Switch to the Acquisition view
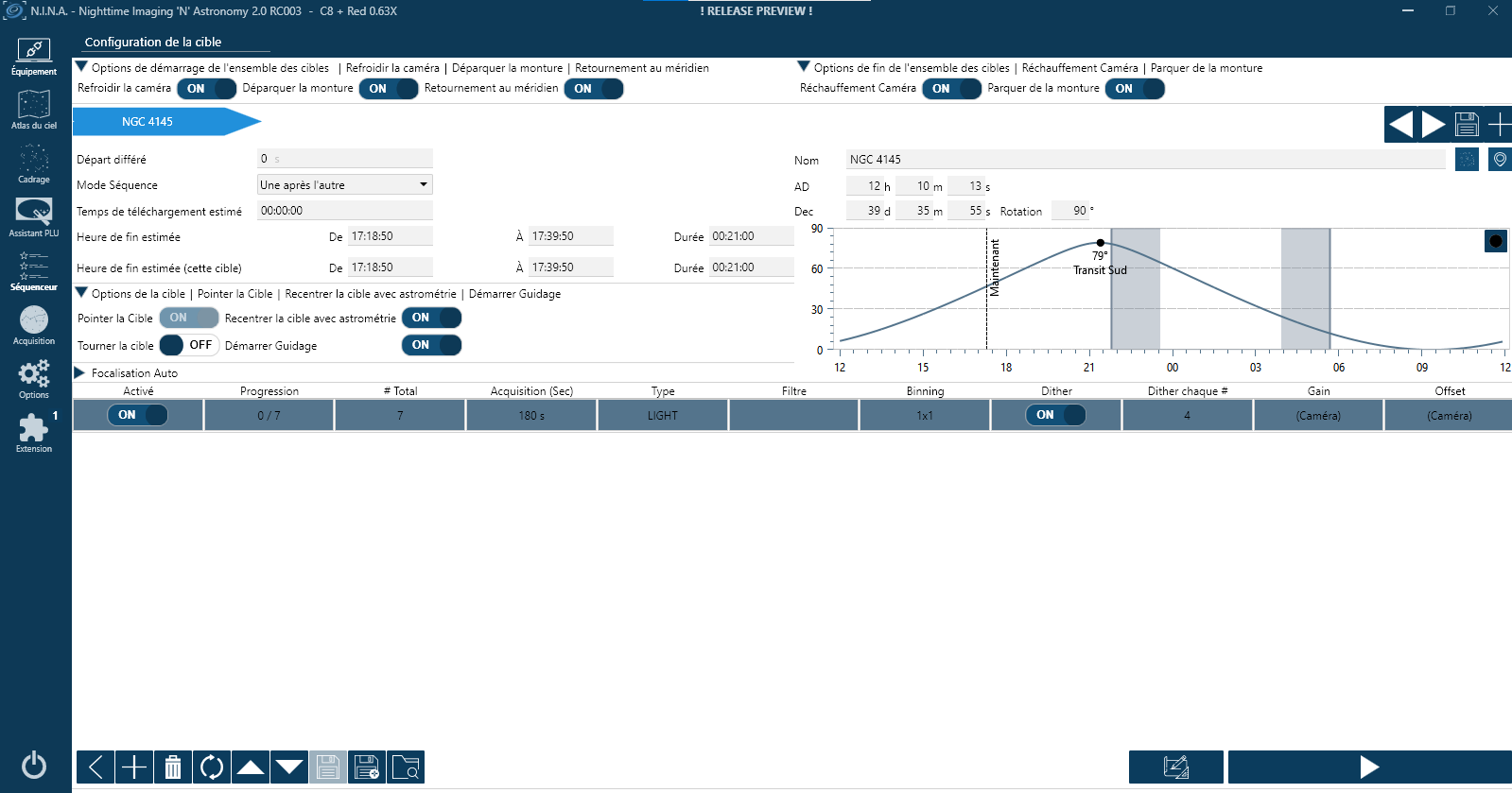Viewport: 1512px width, 793px height. 34,326
